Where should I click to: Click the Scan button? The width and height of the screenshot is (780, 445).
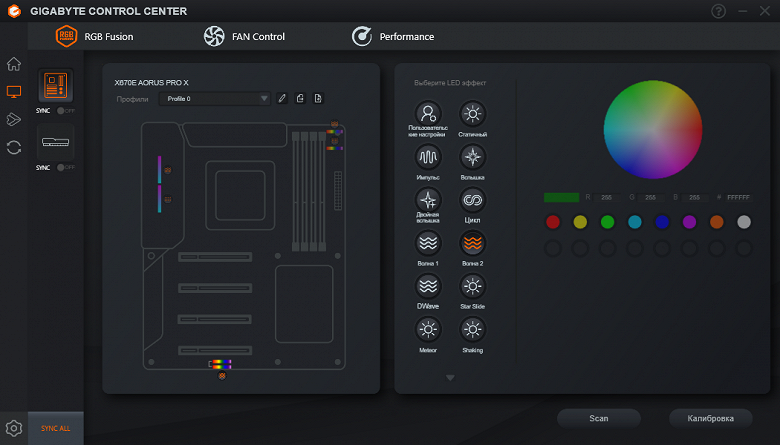[598, 418]
